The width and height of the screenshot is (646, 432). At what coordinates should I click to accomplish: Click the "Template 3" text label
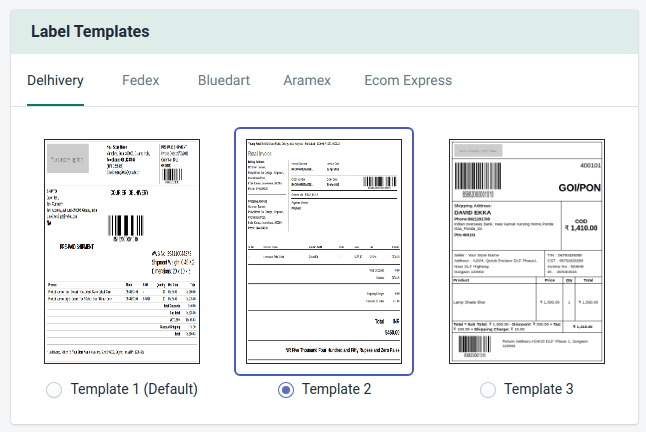point(538,389)
